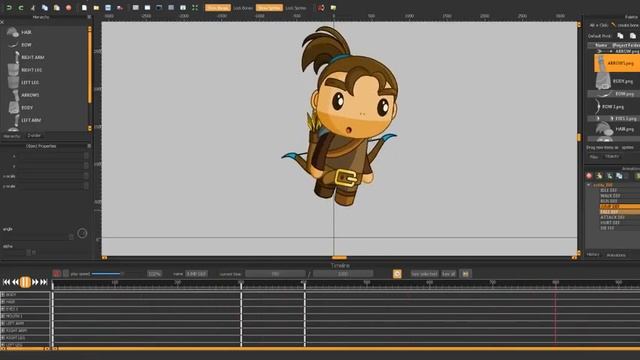Click the red circle toolbar icon

tap(69, 8)
